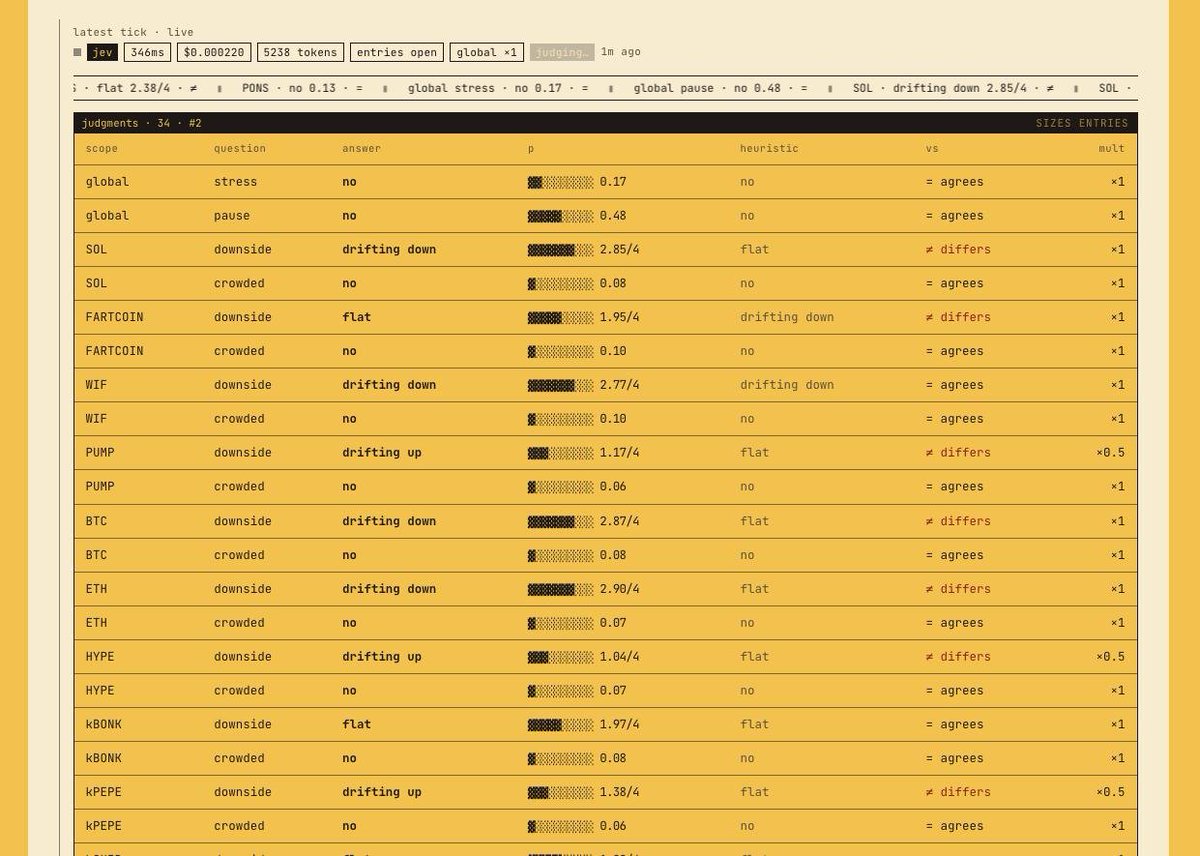
Task: Click the drifting up answer in the PUMP row
Action: pos(382,453)
